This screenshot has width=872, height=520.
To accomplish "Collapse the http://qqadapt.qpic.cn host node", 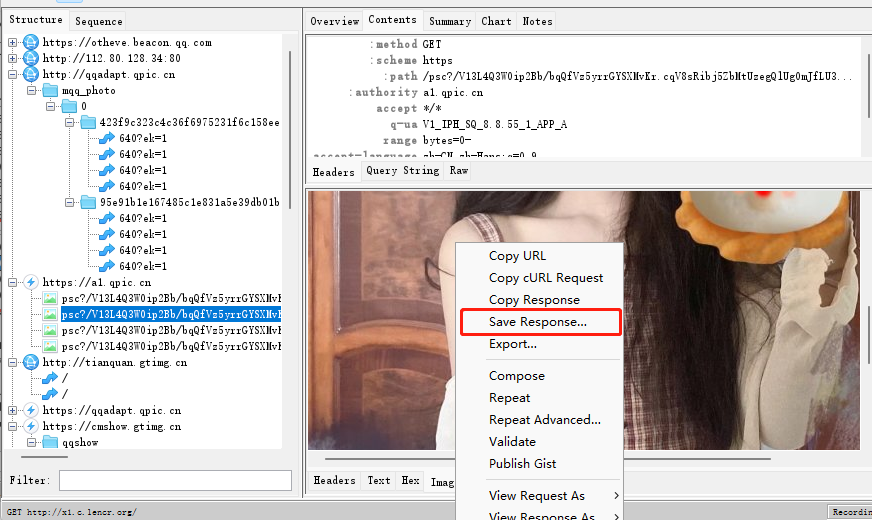I will click(13, 75).
